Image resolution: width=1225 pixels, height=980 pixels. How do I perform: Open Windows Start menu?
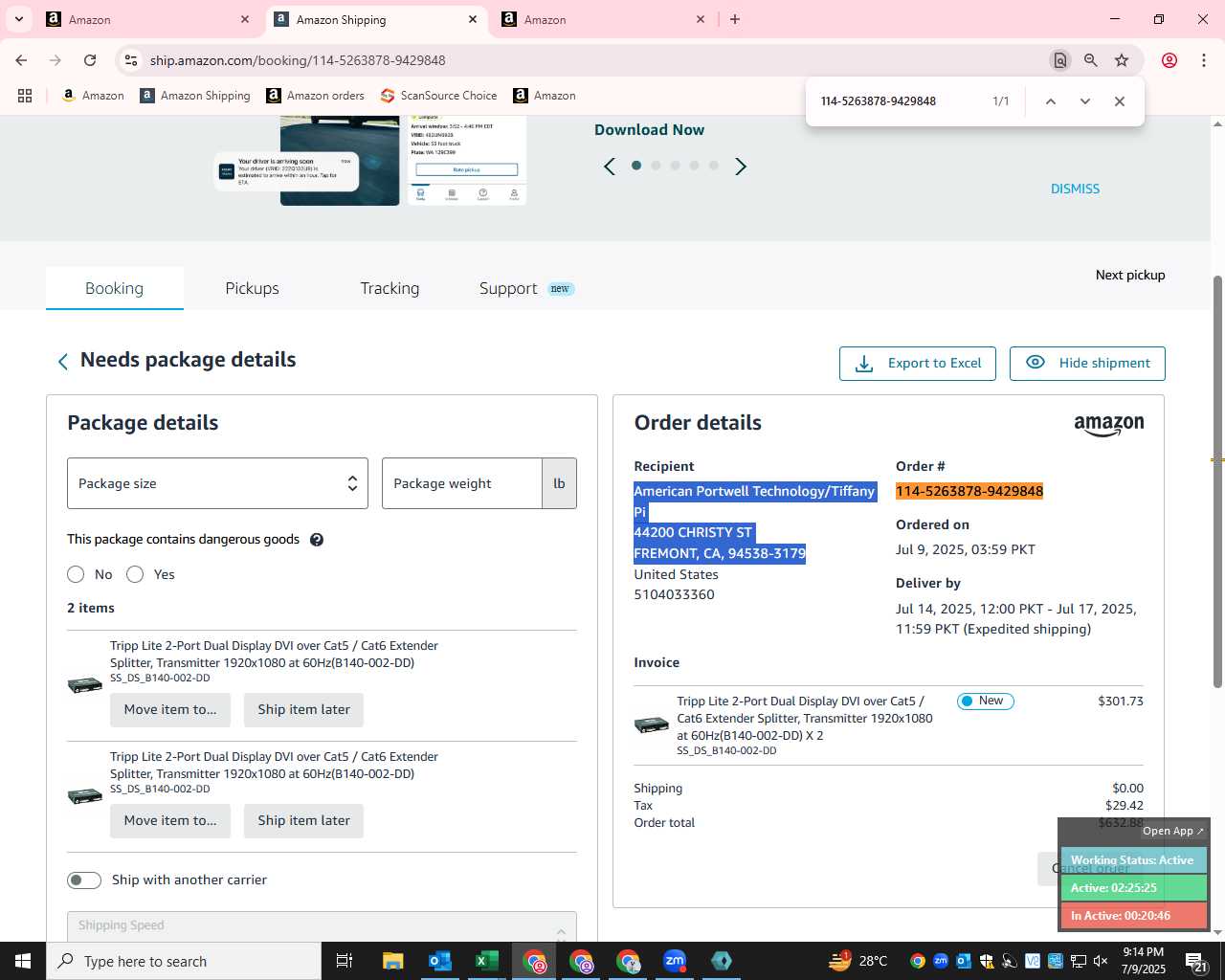tap(23, 961)
